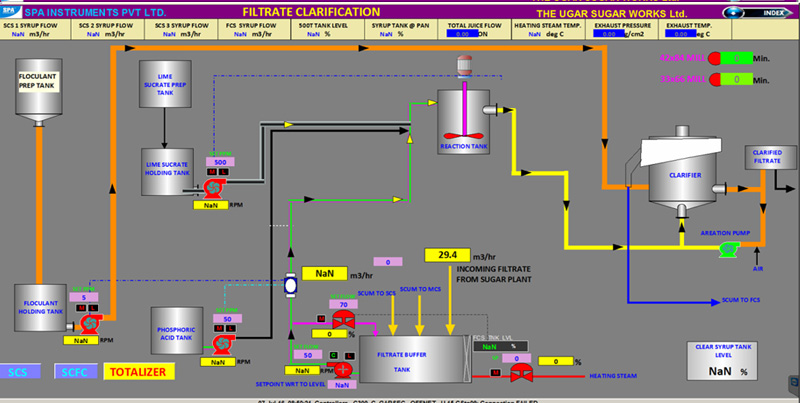800x403 pixels.
Task: Toggle C mode on filtrate buffer pump
Action: pos(334,356)
